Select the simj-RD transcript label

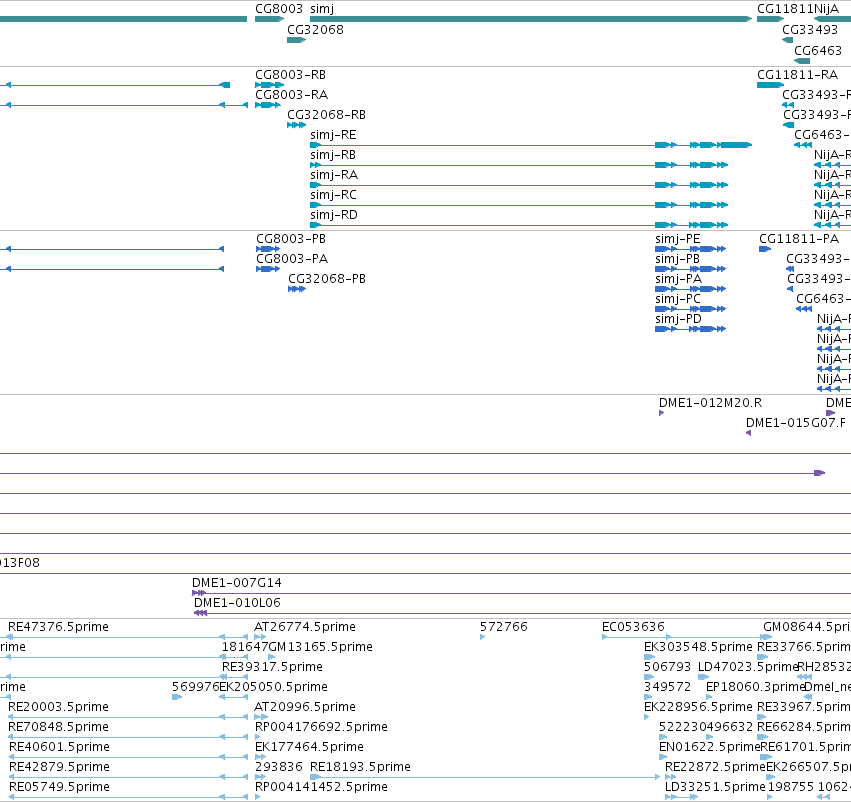pos(334,215)
